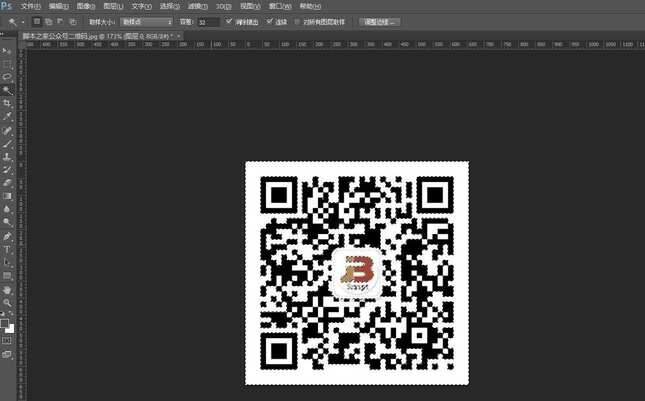Click the Photoshop Ps logo
The image size is (645, 401).
point(6,5)
